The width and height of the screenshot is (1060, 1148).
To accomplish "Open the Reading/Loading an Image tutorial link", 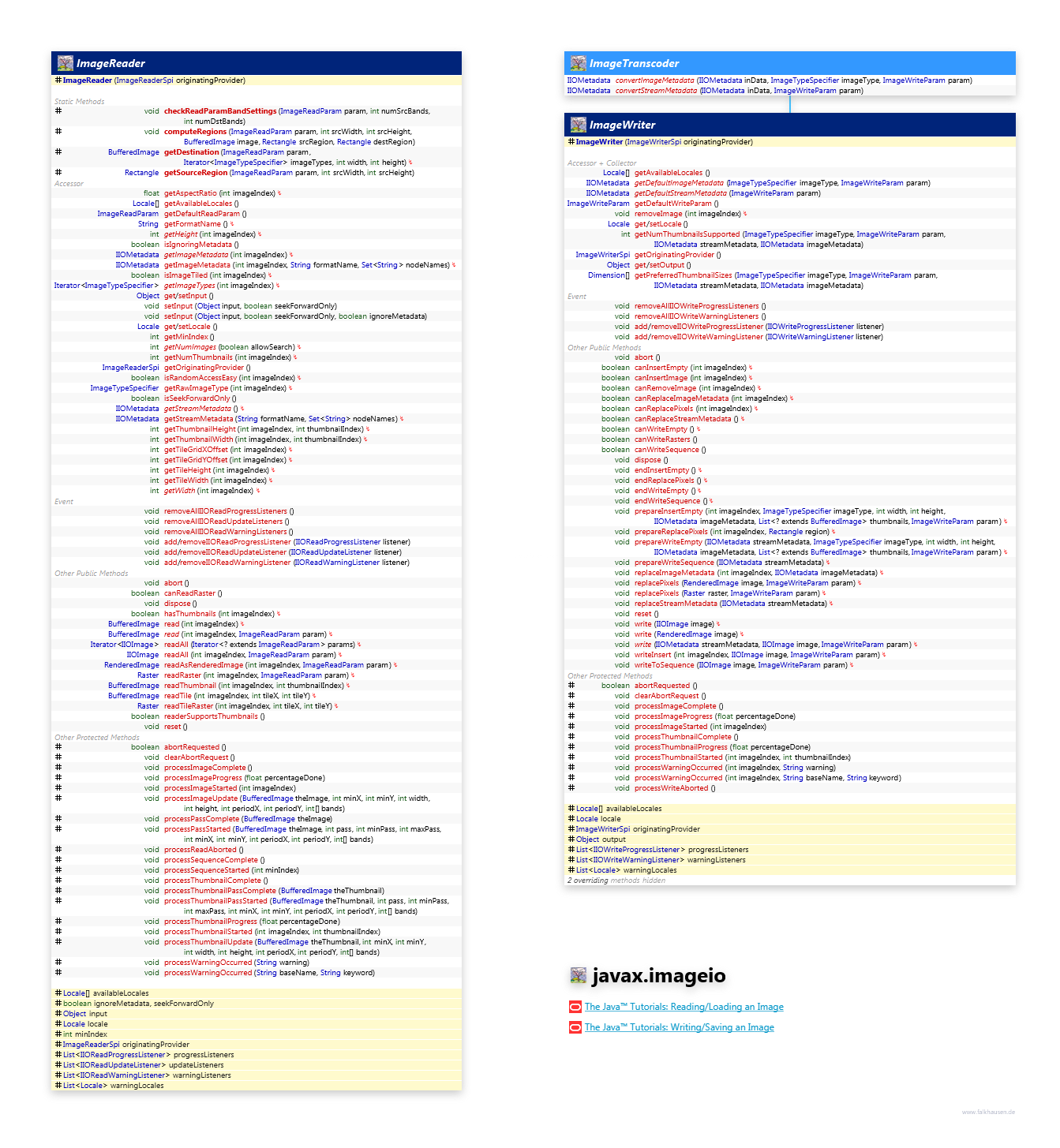I will click(x=684, y=1007).
